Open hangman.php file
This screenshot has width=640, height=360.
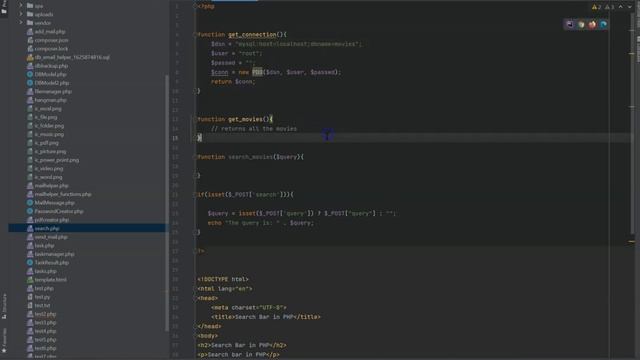click(50, 100)
